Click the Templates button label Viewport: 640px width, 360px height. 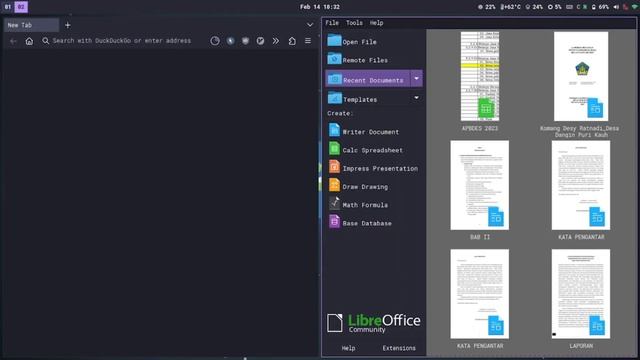pos(360,100)
